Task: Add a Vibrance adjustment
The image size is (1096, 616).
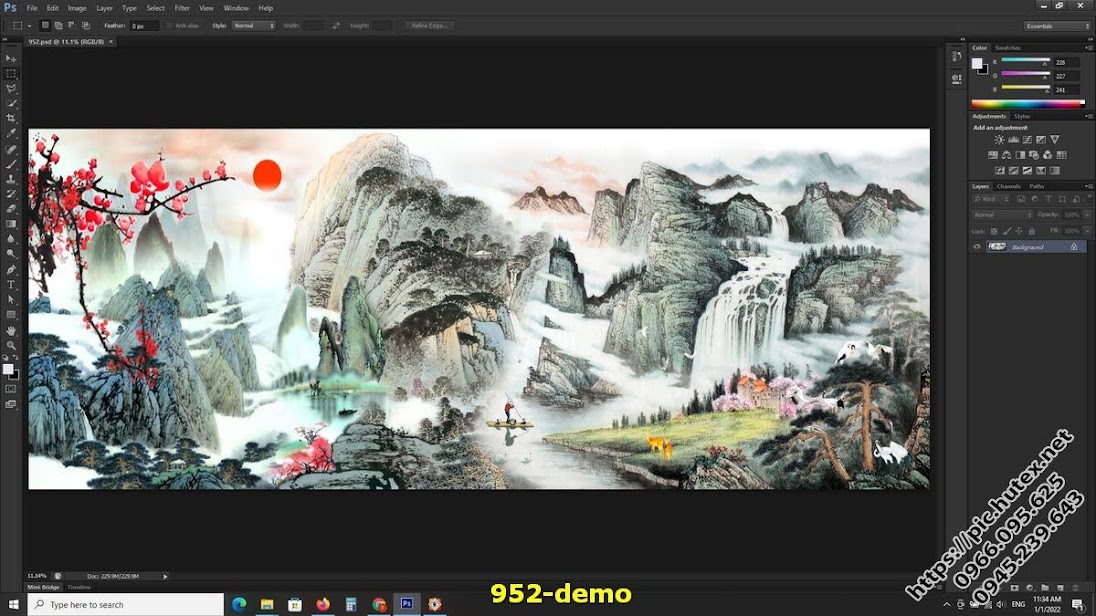Action: (x=1055, y=140)
